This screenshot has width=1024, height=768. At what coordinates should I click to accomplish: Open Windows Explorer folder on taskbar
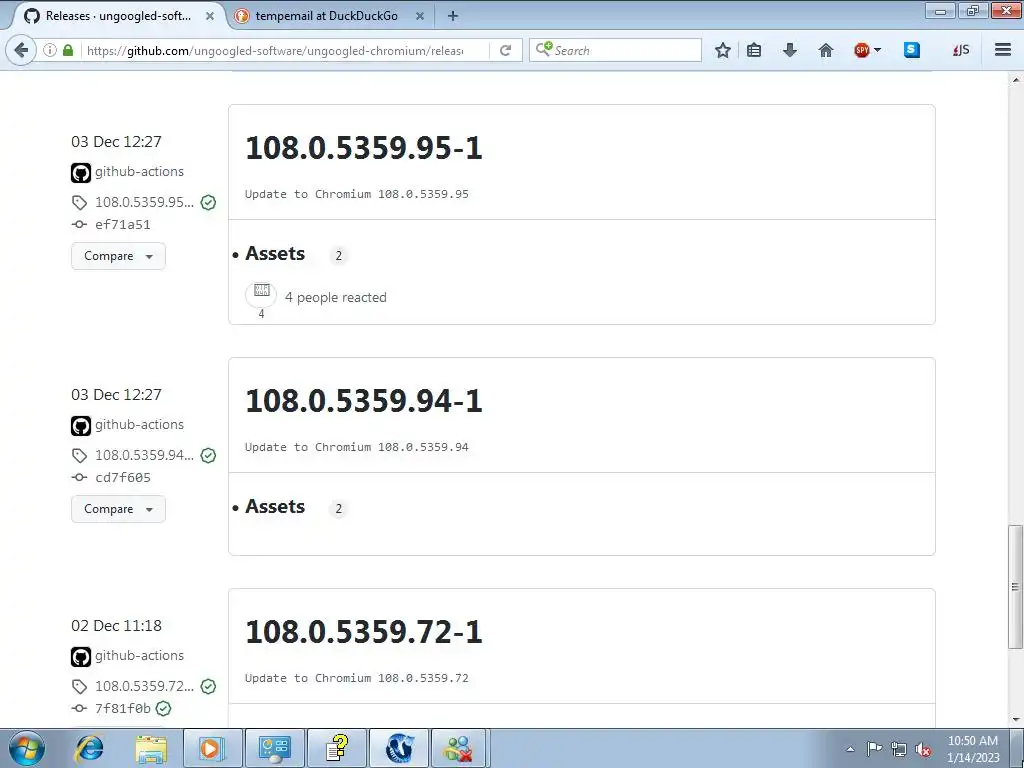tap(151, 748)
